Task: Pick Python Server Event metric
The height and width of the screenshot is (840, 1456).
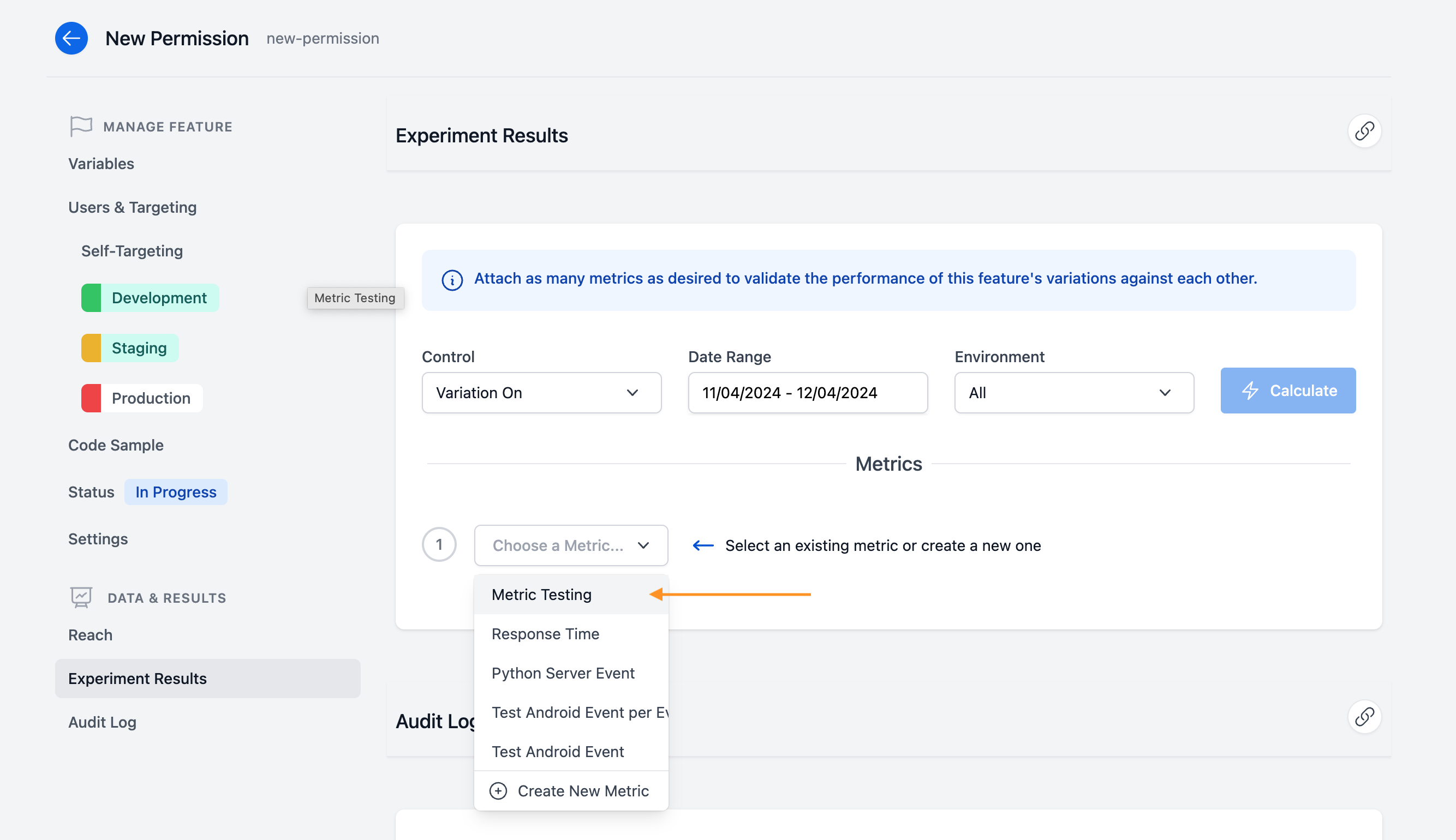Action: coord(563,673)
